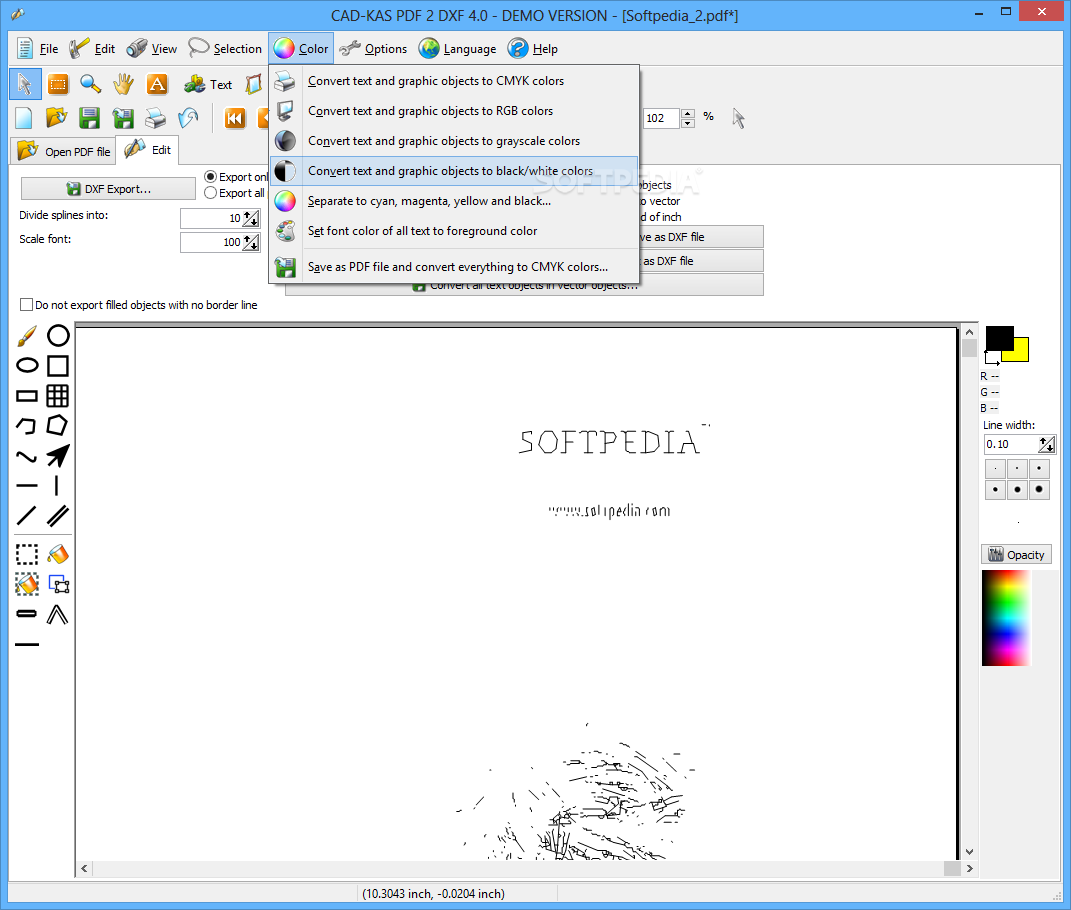Image resolution: width=1071 pixels, height=910 pixels.
Task: Click the printer toolbar icon
Action: pyautogui.click(x=156, y=118)
